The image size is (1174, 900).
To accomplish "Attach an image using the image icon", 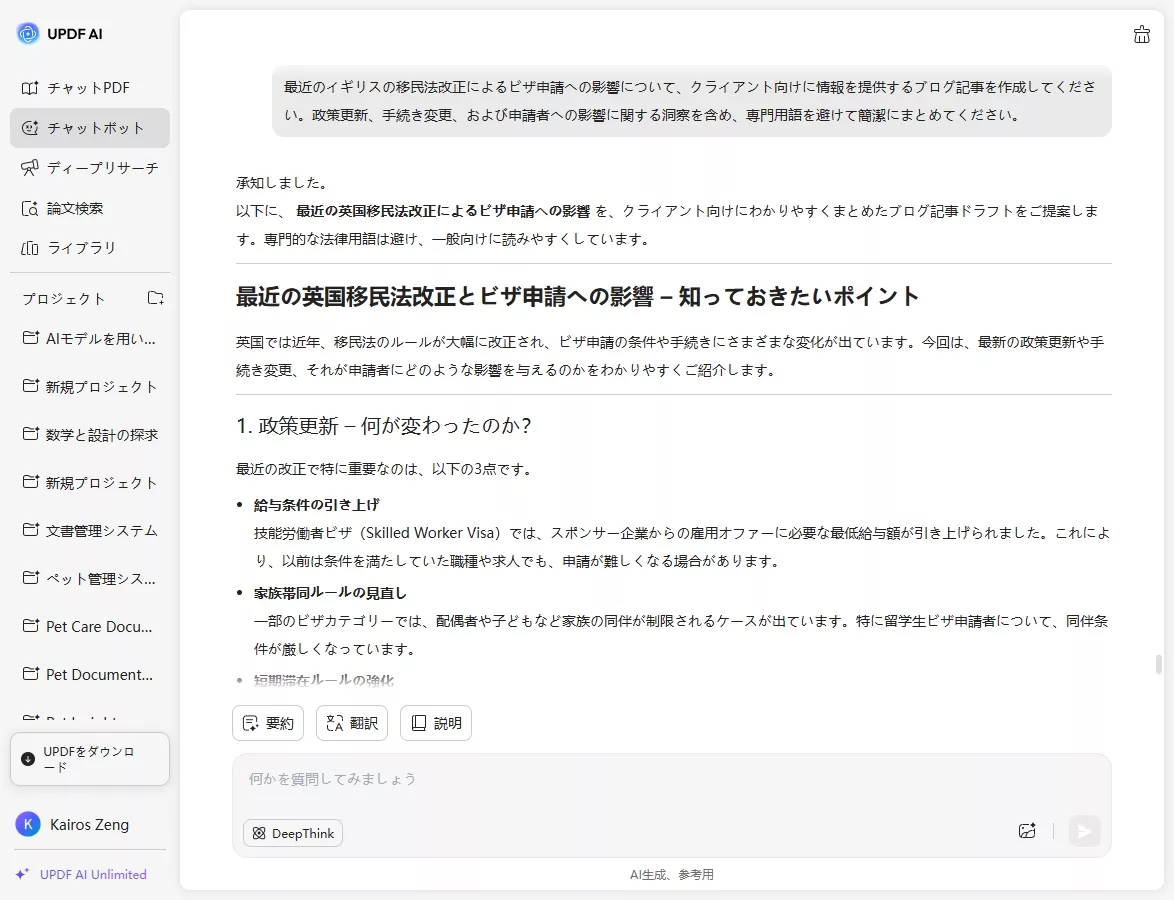I will click(1026, 831).
